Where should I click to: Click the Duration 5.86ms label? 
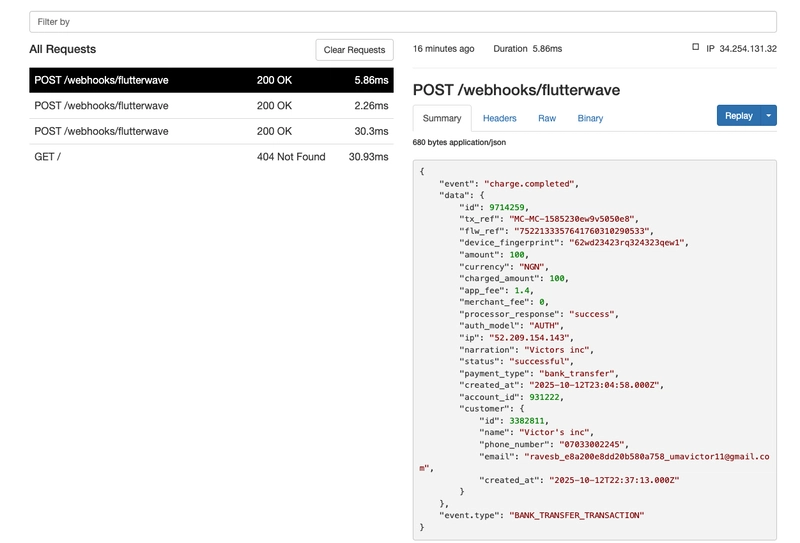coord(527,48)
